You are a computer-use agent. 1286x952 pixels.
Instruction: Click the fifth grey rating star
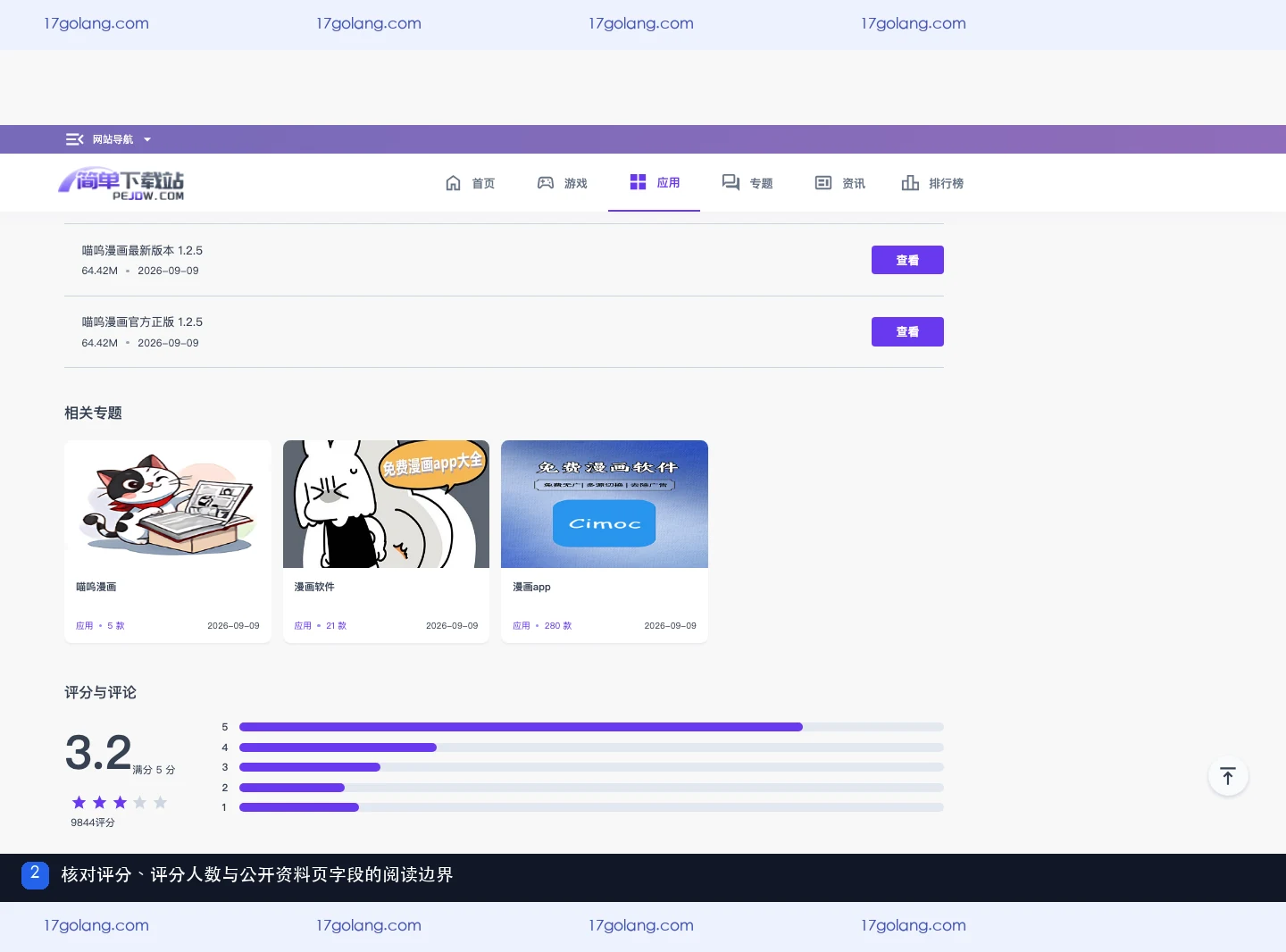tap(161, 802)
